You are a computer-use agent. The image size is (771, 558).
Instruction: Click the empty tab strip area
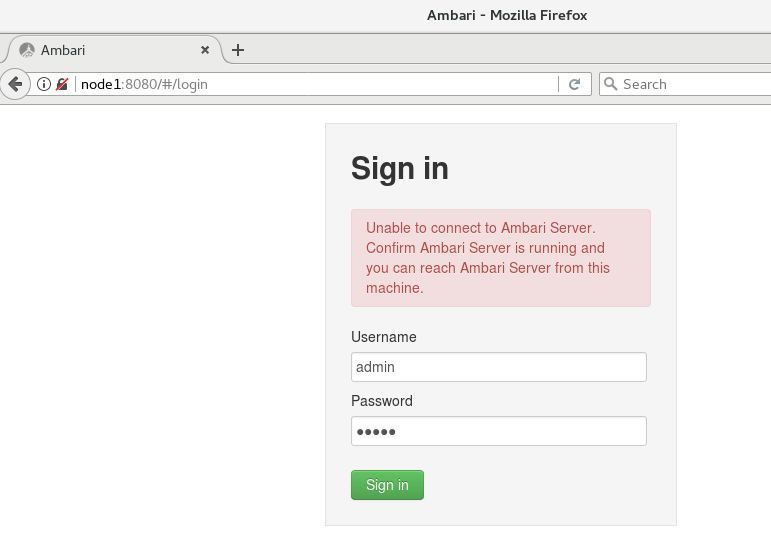click(x=500, y=50)
